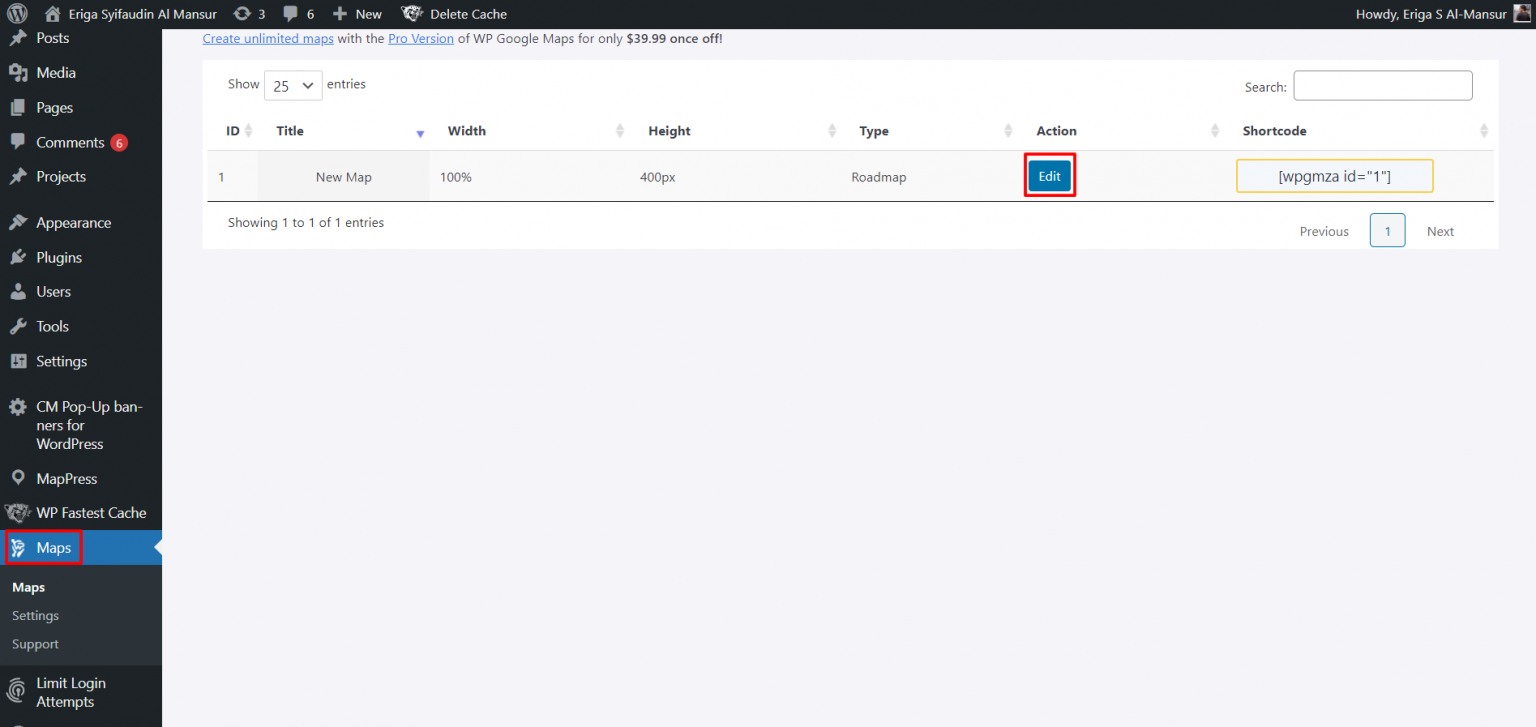1536x727 pixels.
Task: Click the CM Pop-Up banners gear icon
Action: tap(18, 408)
